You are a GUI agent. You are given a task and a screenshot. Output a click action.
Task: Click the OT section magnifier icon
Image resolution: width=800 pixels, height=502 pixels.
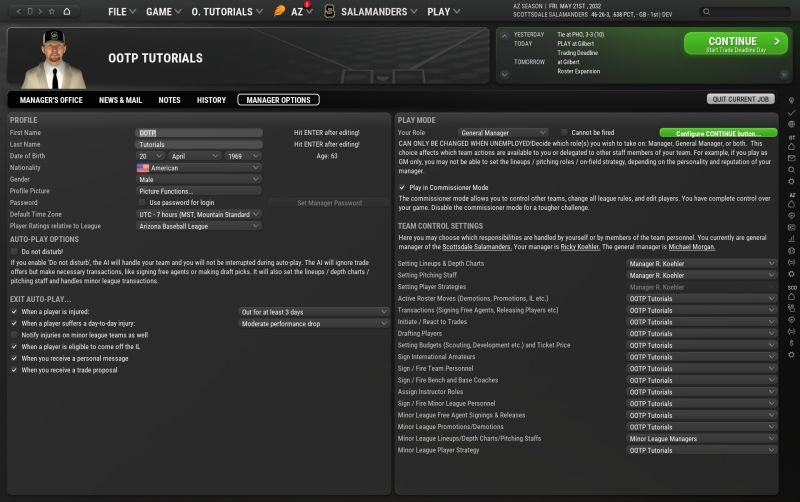click(x=791, y=170)
